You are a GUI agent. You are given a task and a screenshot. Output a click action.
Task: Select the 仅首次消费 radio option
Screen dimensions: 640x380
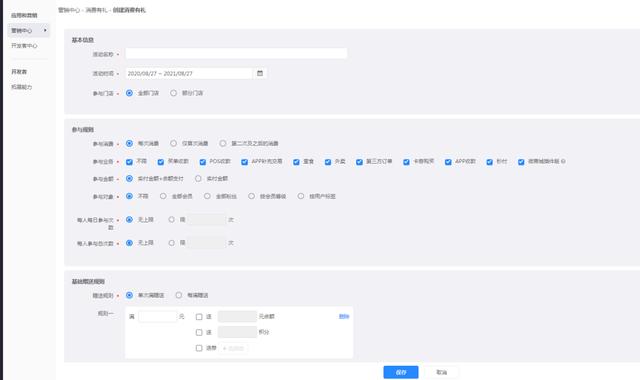(173, 143)
